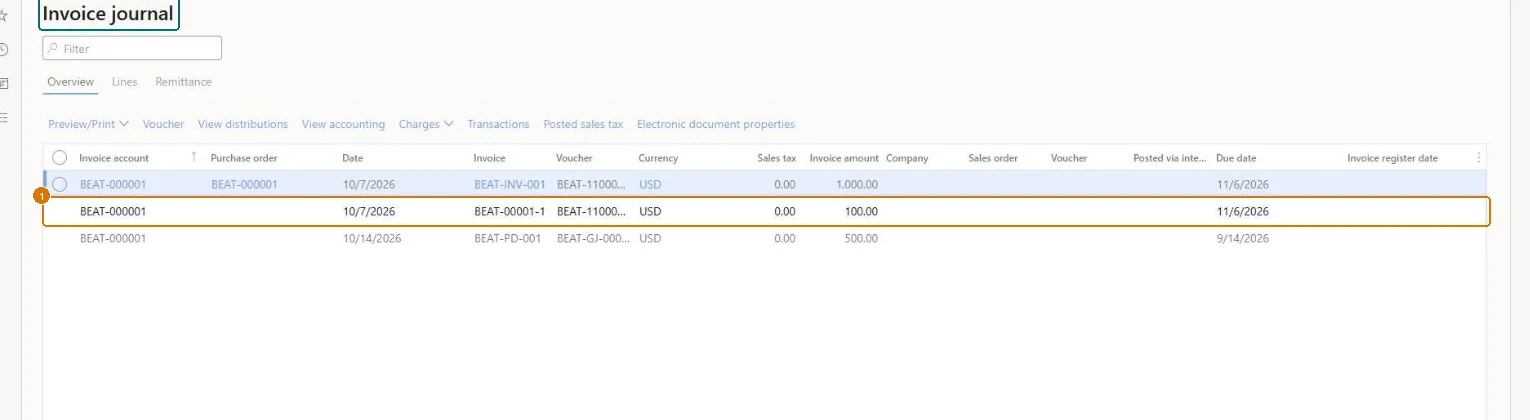This screenshot has width=1530, height=420.
Task: Click the Date column header
Action: tap(352, 158)
